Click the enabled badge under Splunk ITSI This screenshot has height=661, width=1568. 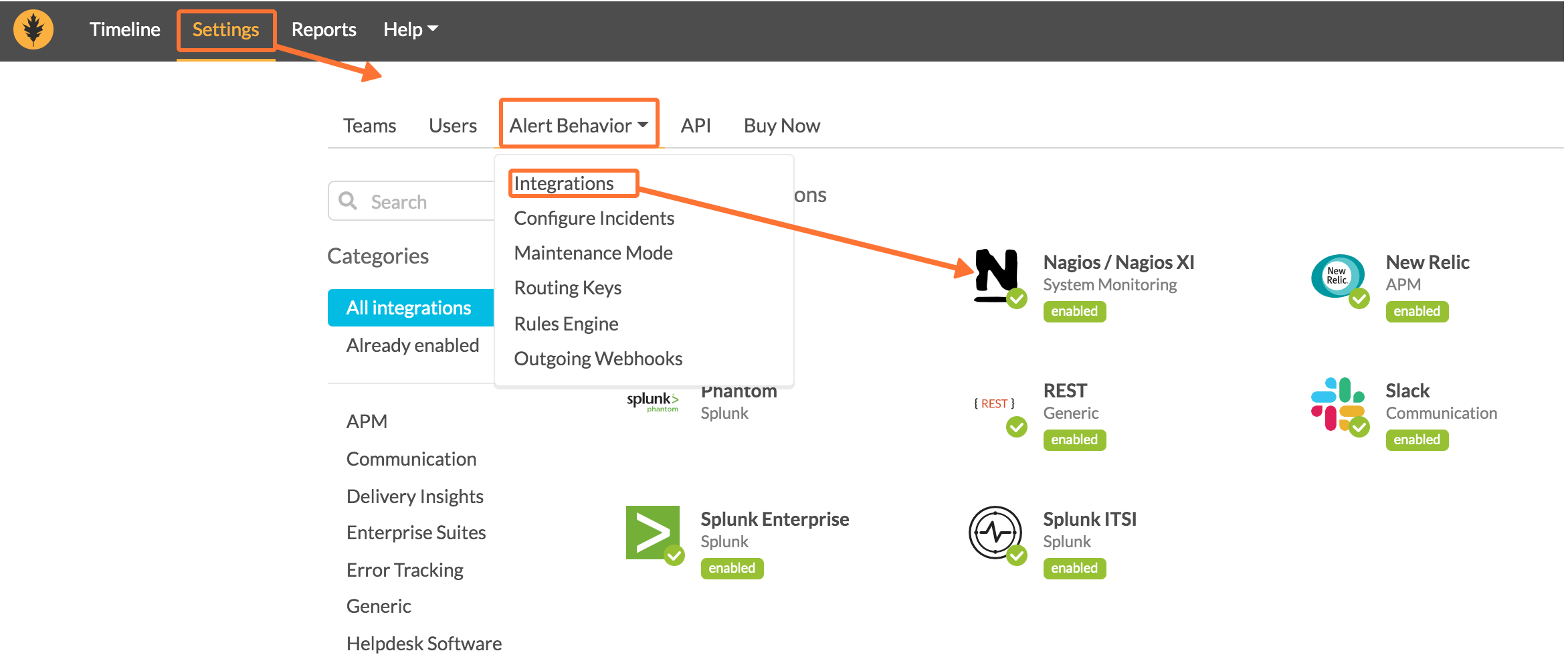[x=1074, y=568]
